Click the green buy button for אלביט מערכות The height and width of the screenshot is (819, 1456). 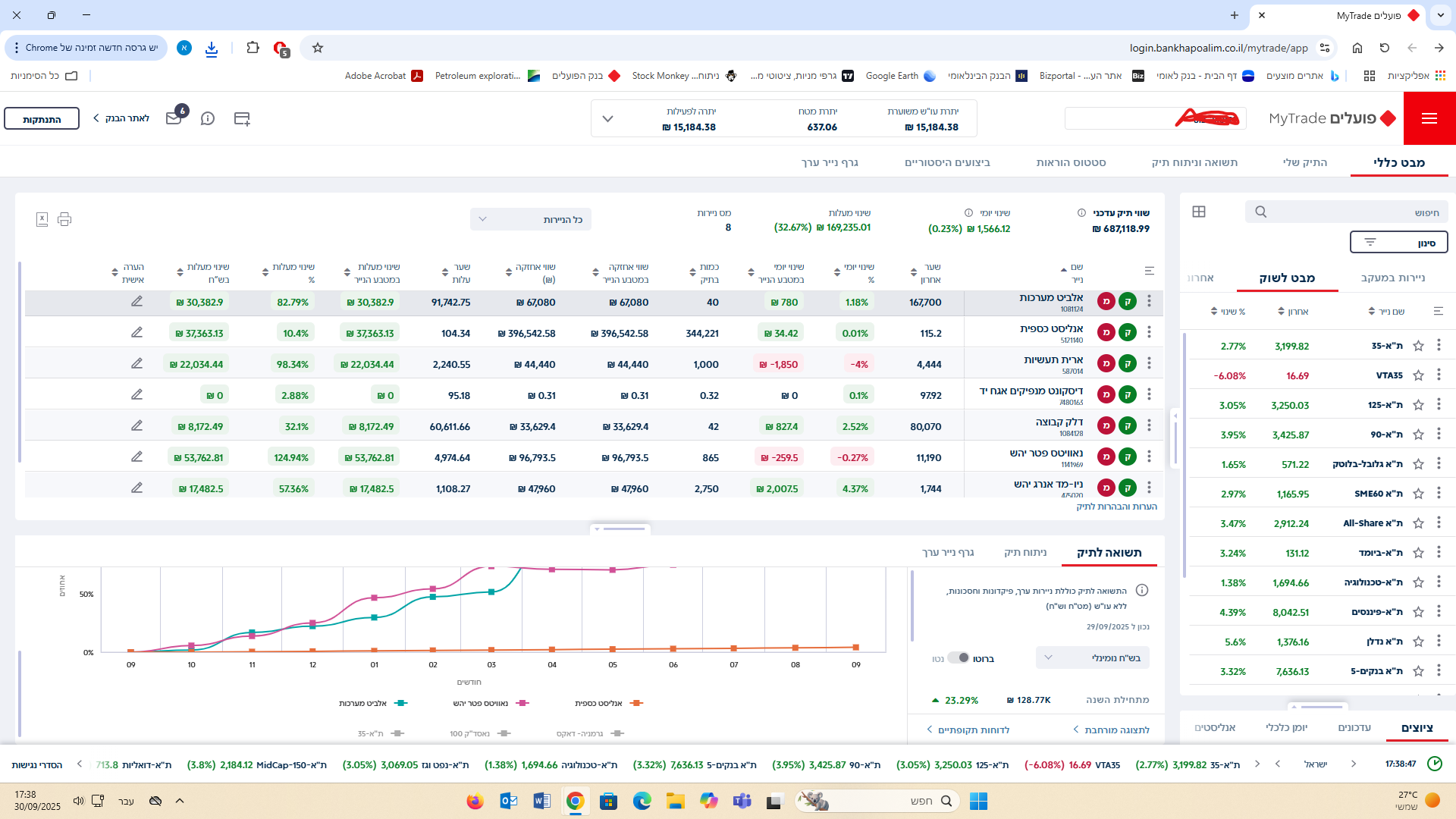(1128, 302)
